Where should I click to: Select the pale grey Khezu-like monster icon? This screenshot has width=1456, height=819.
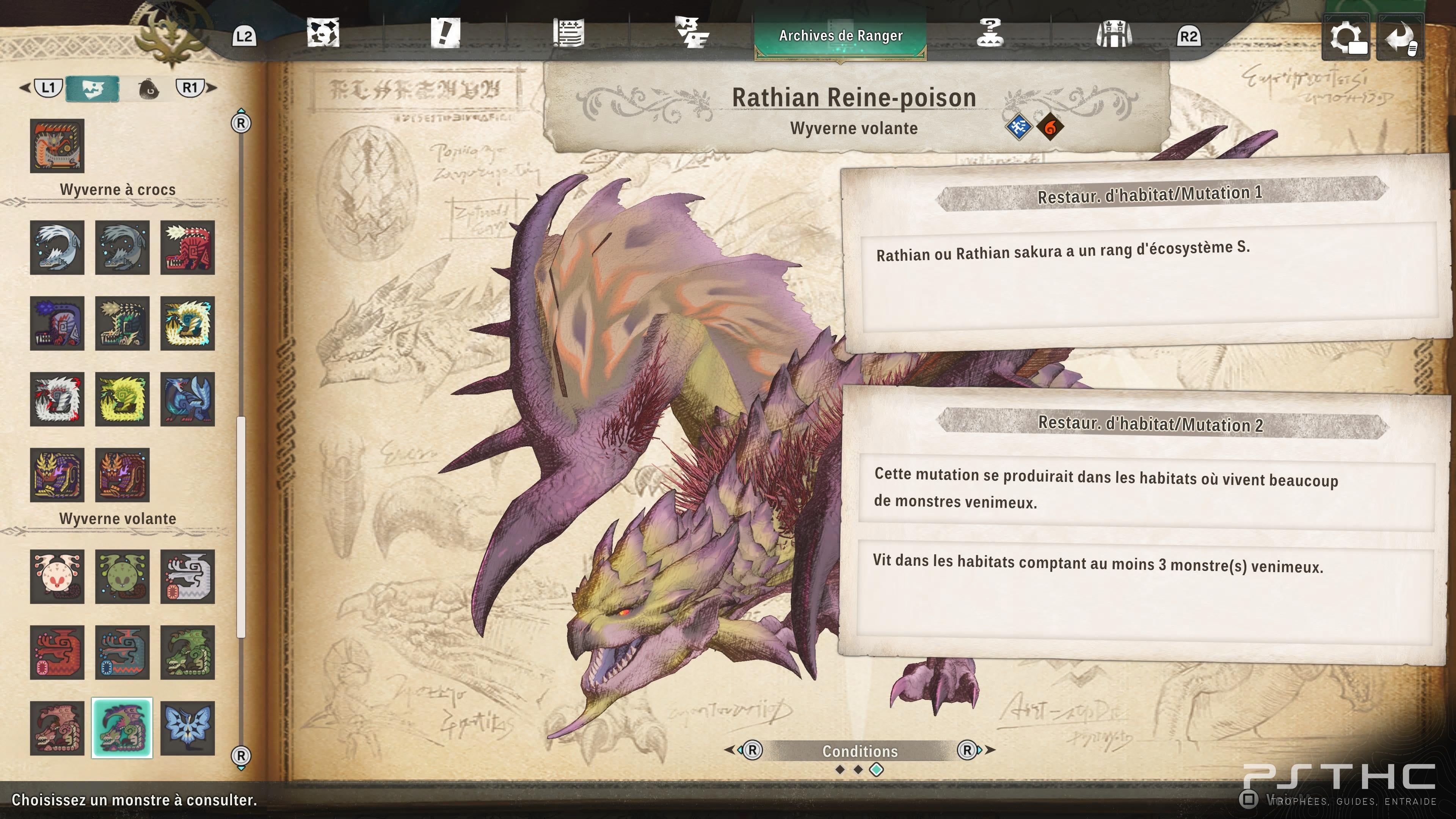tap(188, 576)
